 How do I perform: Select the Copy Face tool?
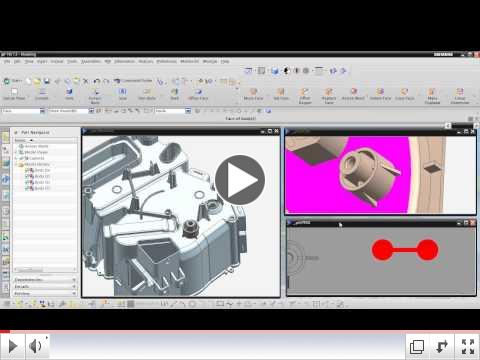[405, 94]
